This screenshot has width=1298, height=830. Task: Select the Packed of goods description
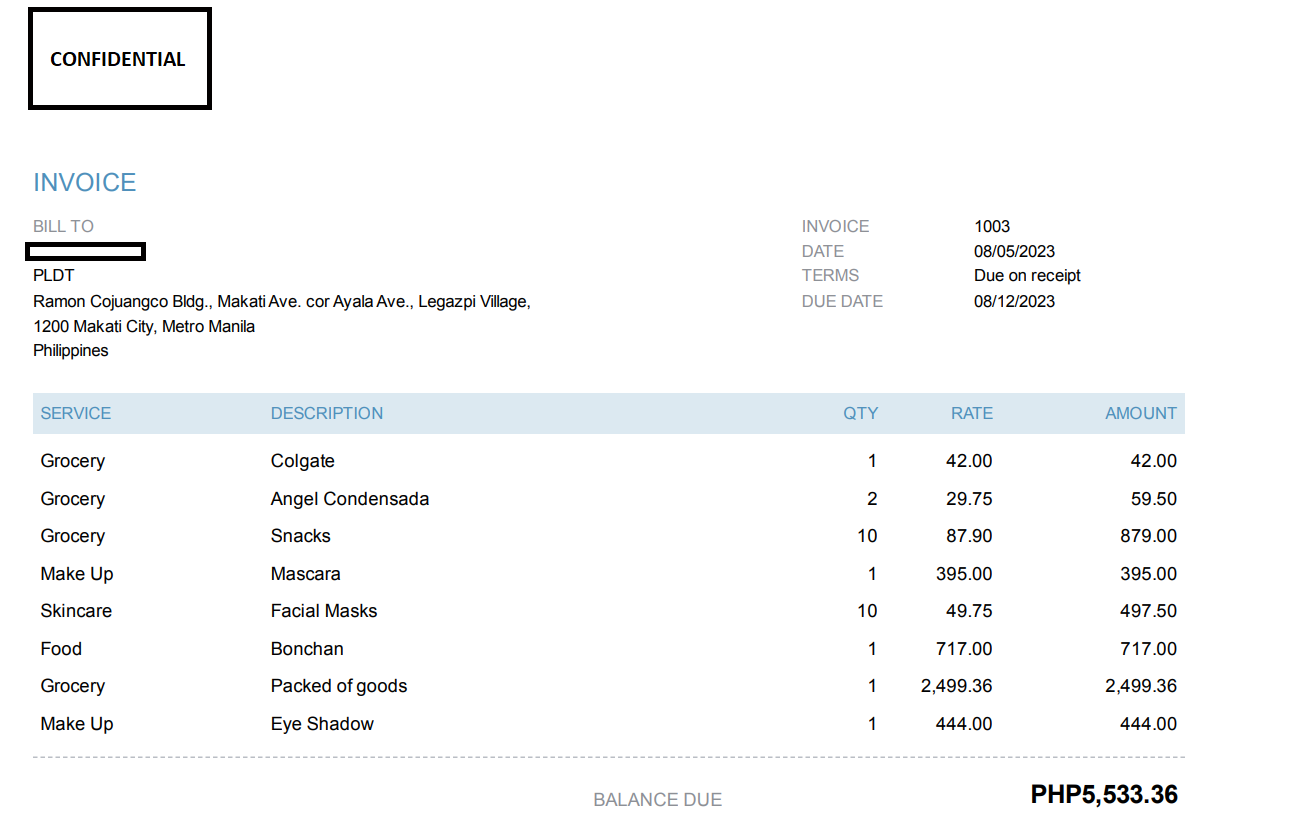[x=339, y=686]
